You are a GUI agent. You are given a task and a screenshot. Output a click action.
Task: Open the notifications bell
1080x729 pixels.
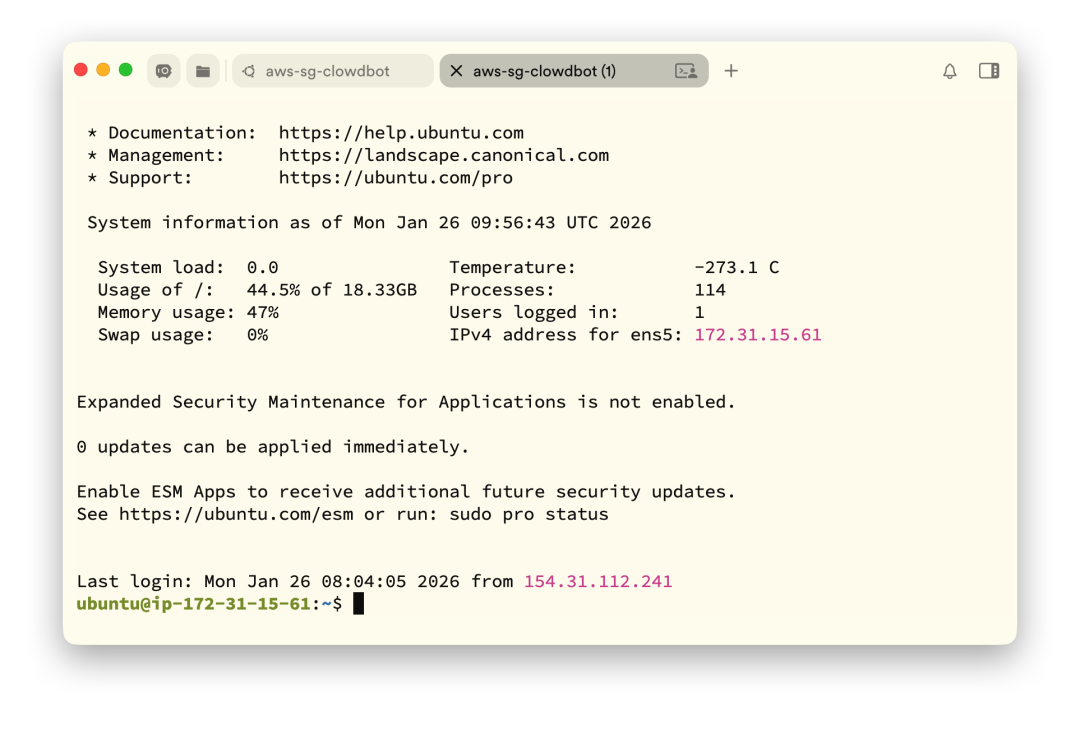click(x=950, y=71)
